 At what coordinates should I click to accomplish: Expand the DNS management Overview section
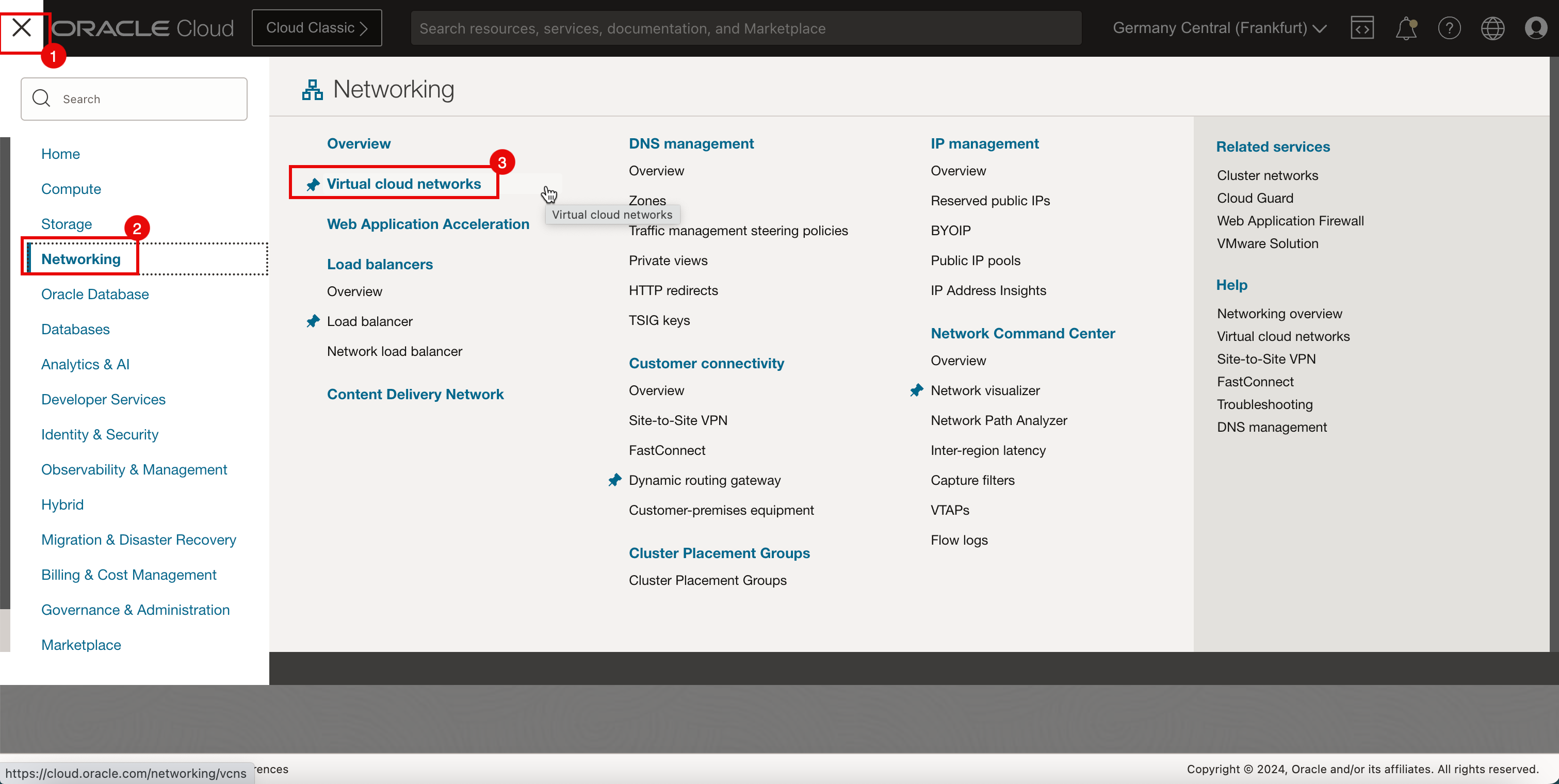click(656, 170)
